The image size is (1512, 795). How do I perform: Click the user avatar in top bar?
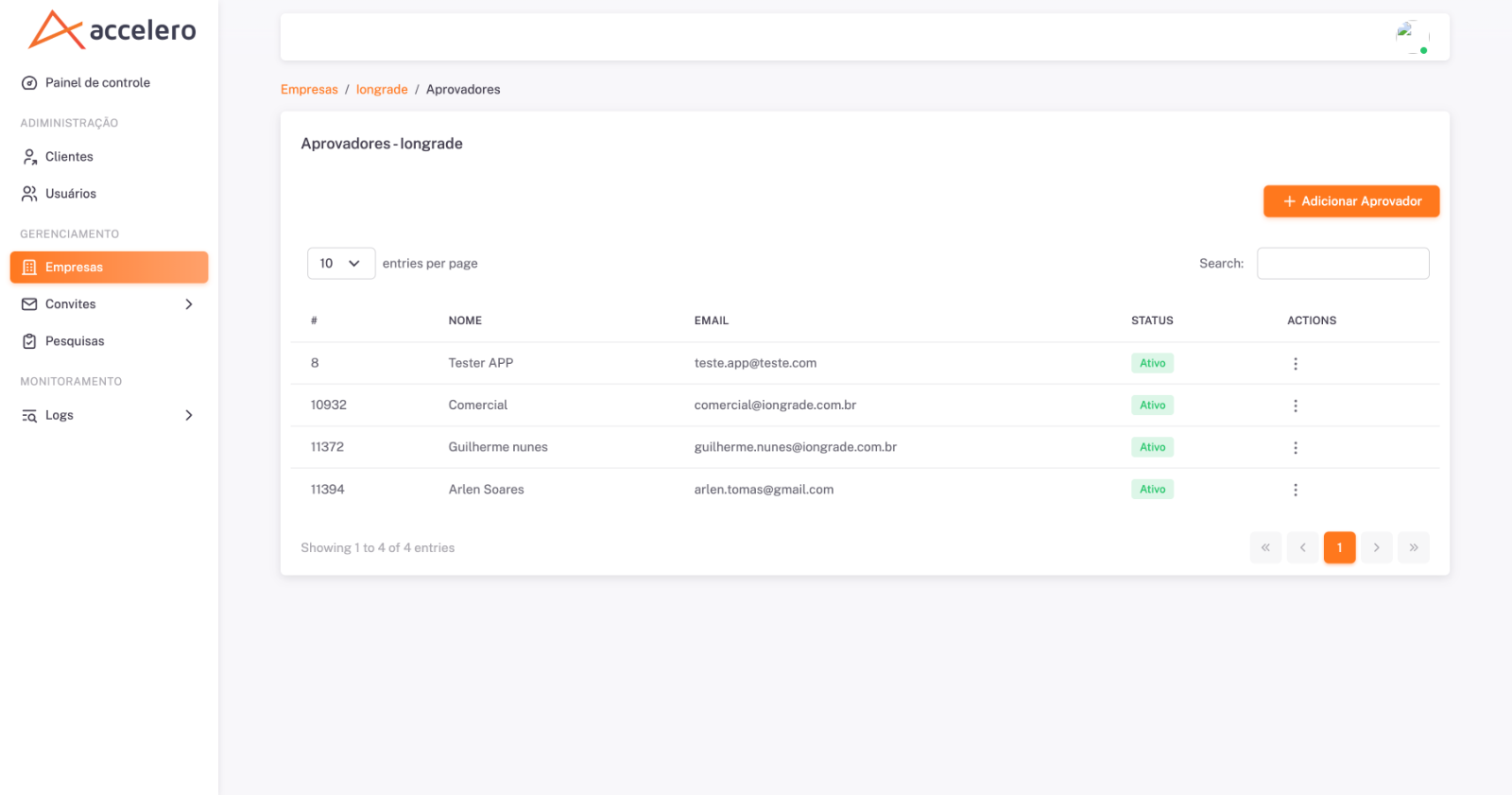[x=1412, y=37]
